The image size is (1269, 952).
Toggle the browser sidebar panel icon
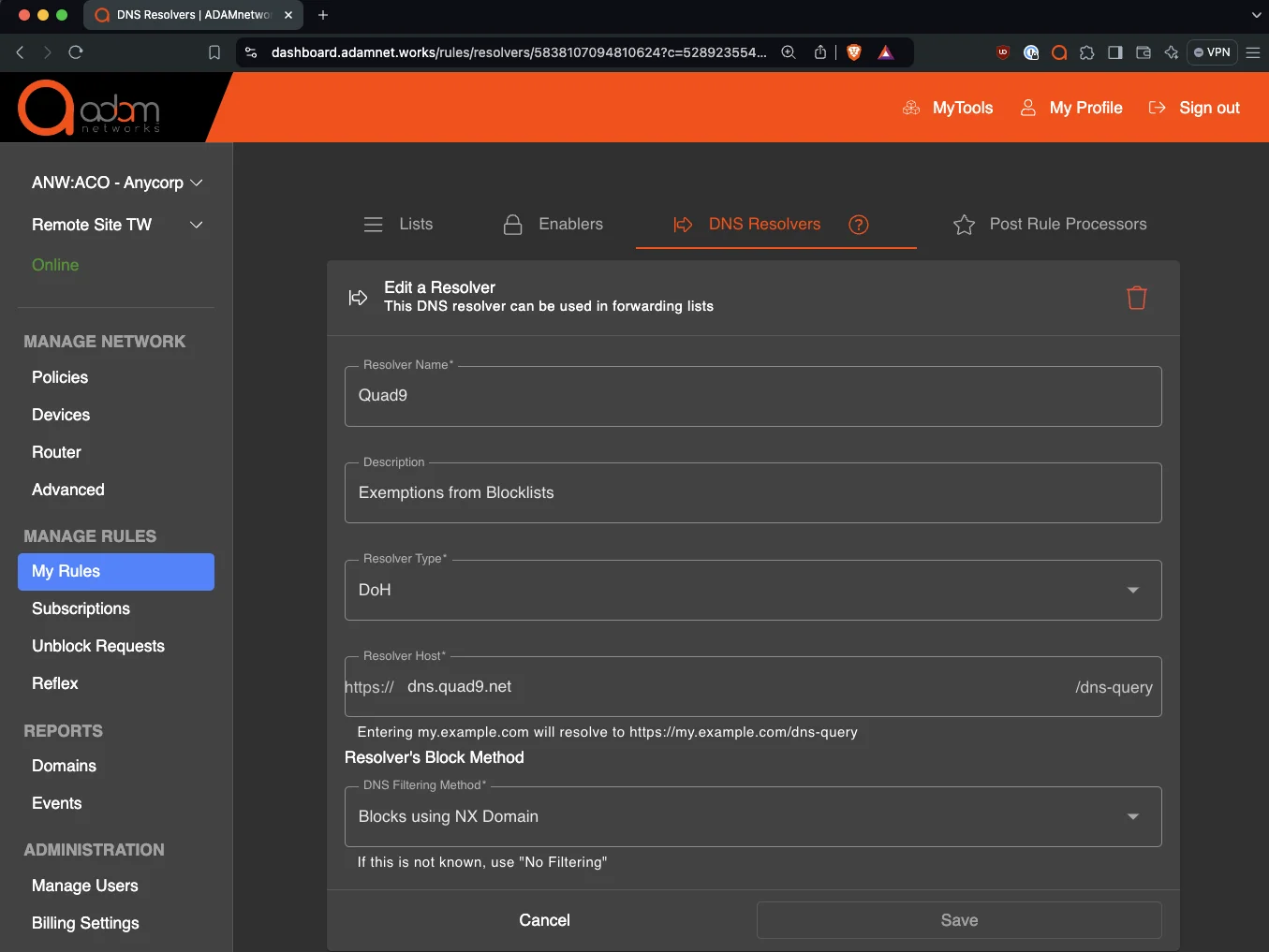coord(1115,52)
